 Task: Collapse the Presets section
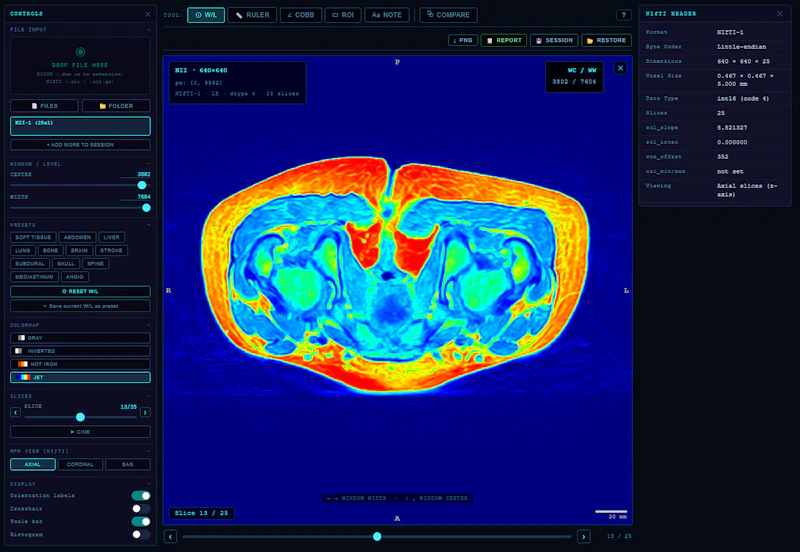point(149,224)
